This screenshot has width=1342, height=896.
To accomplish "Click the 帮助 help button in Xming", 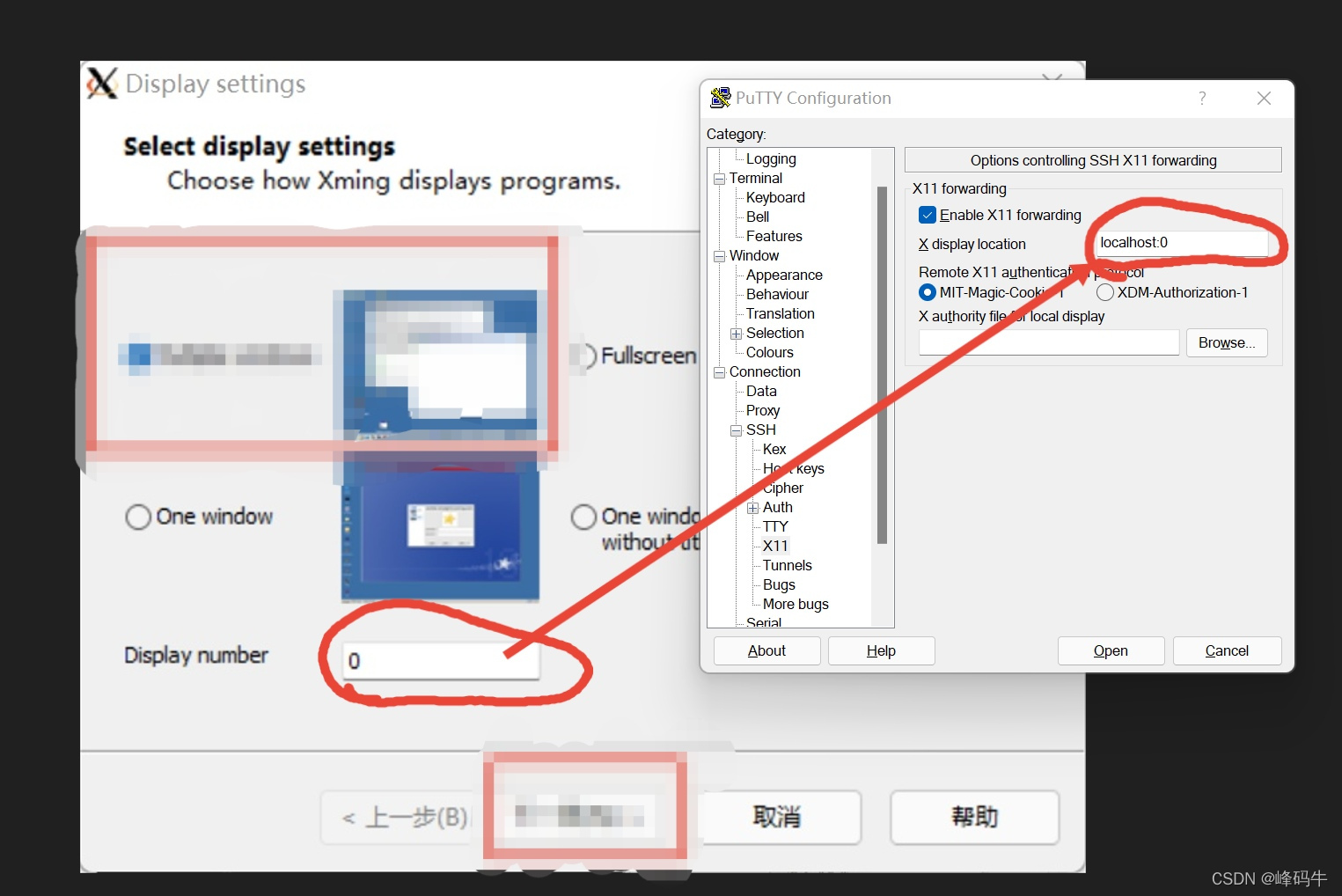I will (x=974, y=818).
